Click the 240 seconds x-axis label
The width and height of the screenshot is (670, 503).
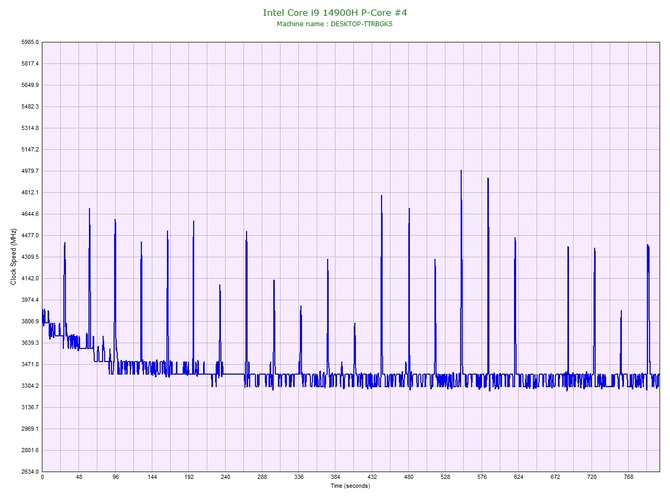pyautogui.click(x=225, y=477)
